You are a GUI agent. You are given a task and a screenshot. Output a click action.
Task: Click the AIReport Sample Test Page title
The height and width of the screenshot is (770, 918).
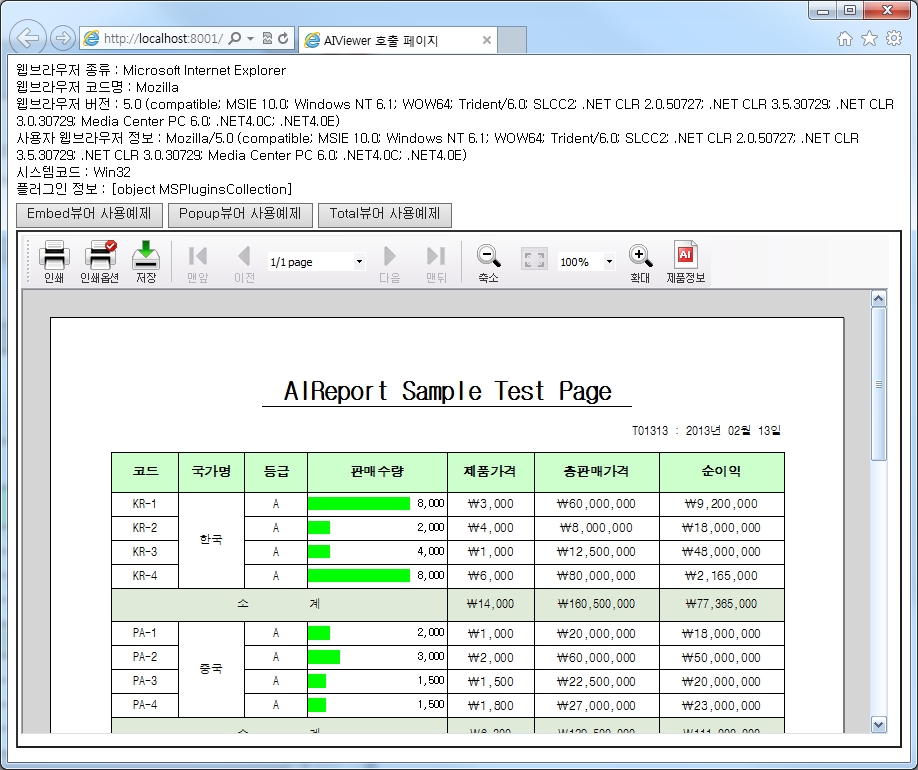point(447,391)
